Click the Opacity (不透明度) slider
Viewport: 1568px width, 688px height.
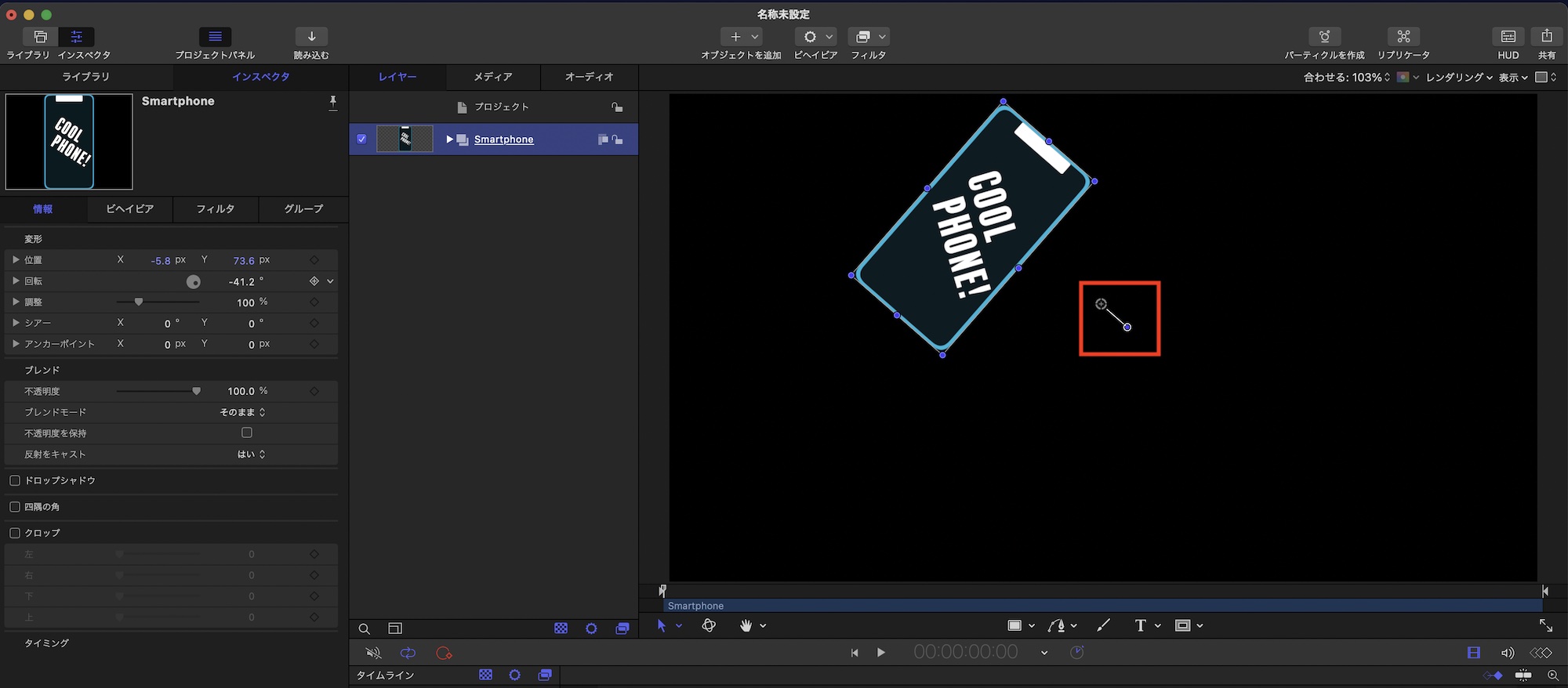pyautogui.click(x=158, y=391)
